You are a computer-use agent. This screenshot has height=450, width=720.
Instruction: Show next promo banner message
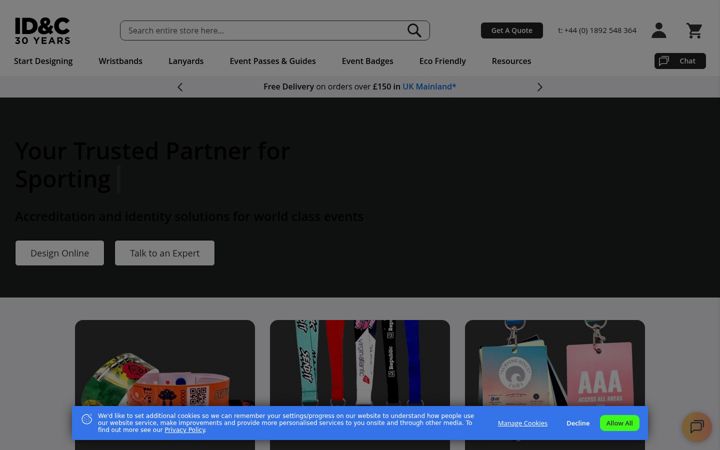point(540,87)
